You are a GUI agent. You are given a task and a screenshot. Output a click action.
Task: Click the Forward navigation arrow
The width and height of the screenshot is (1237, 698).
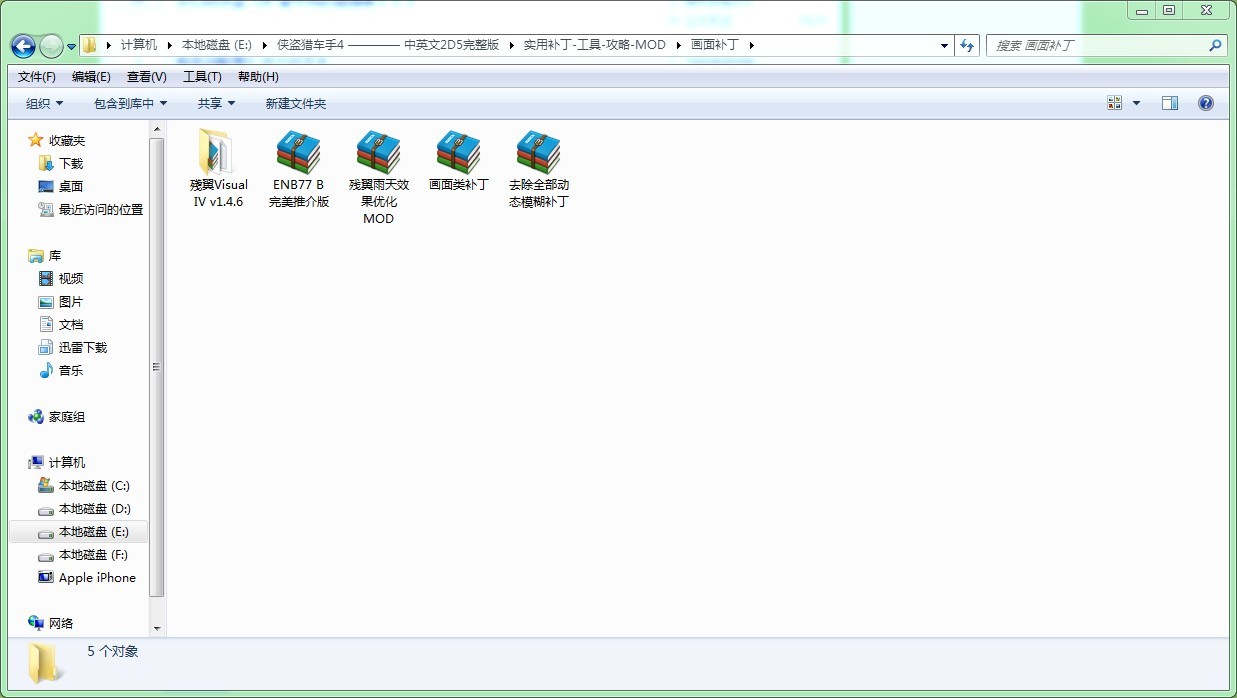point(51,45)
